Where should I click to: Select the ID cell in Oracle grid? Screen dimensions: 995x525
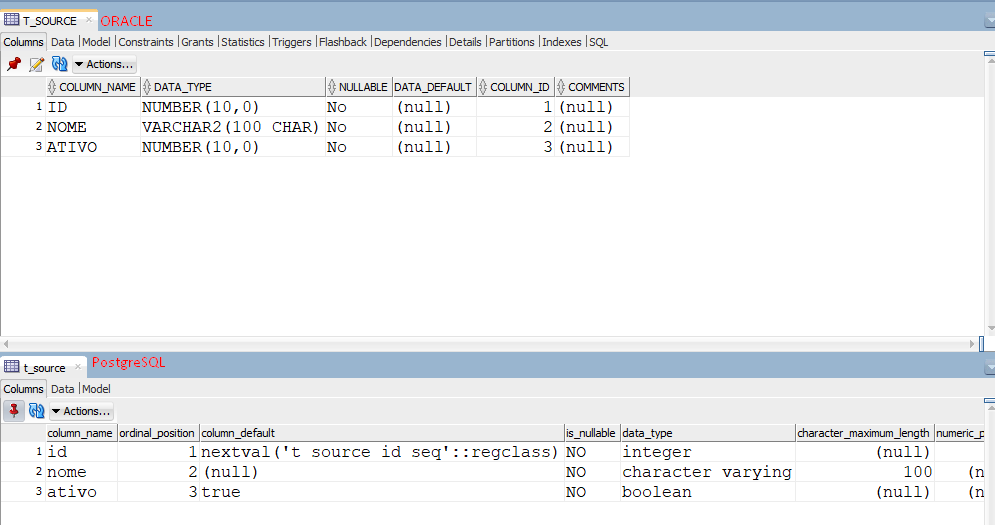coord(93,107)
